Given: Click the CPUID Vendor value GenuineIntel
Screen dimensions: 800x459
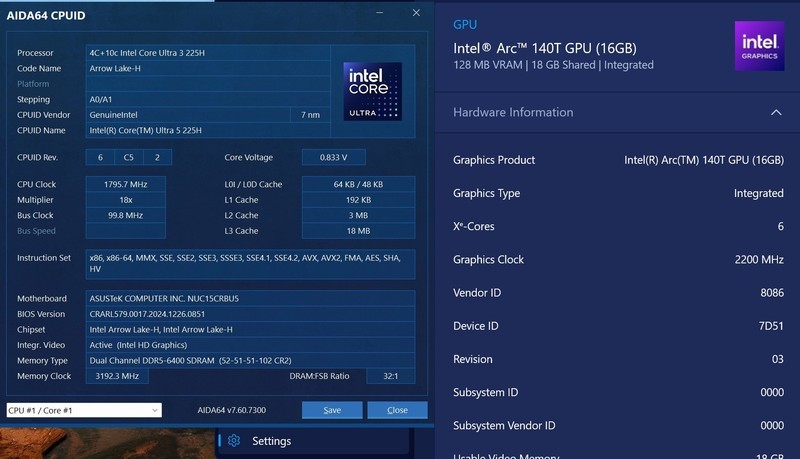Looking at the screenshot, I should (x=188, y=115).
